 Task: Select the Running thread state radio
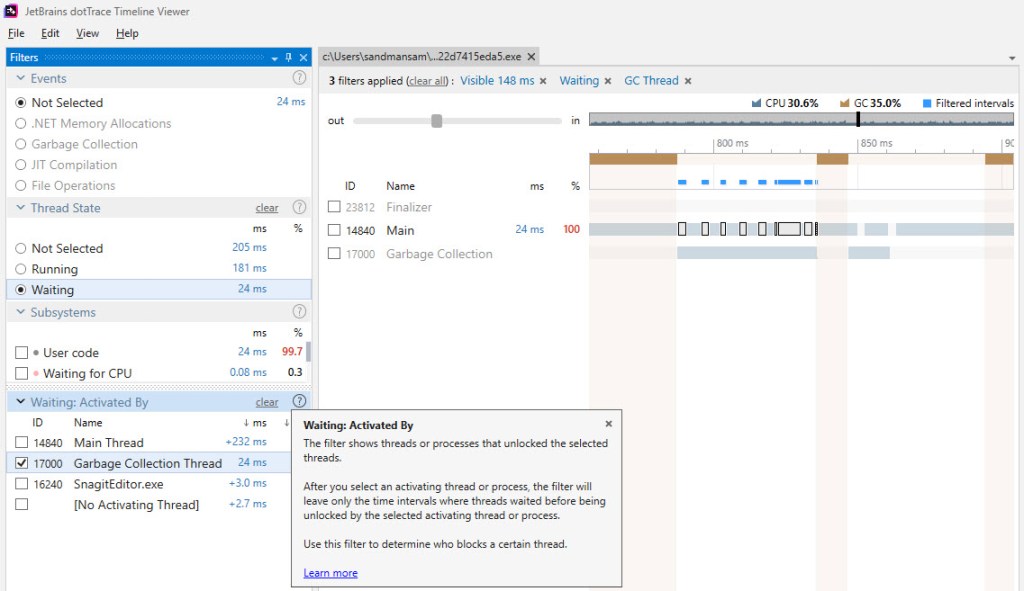click(21, 269)
